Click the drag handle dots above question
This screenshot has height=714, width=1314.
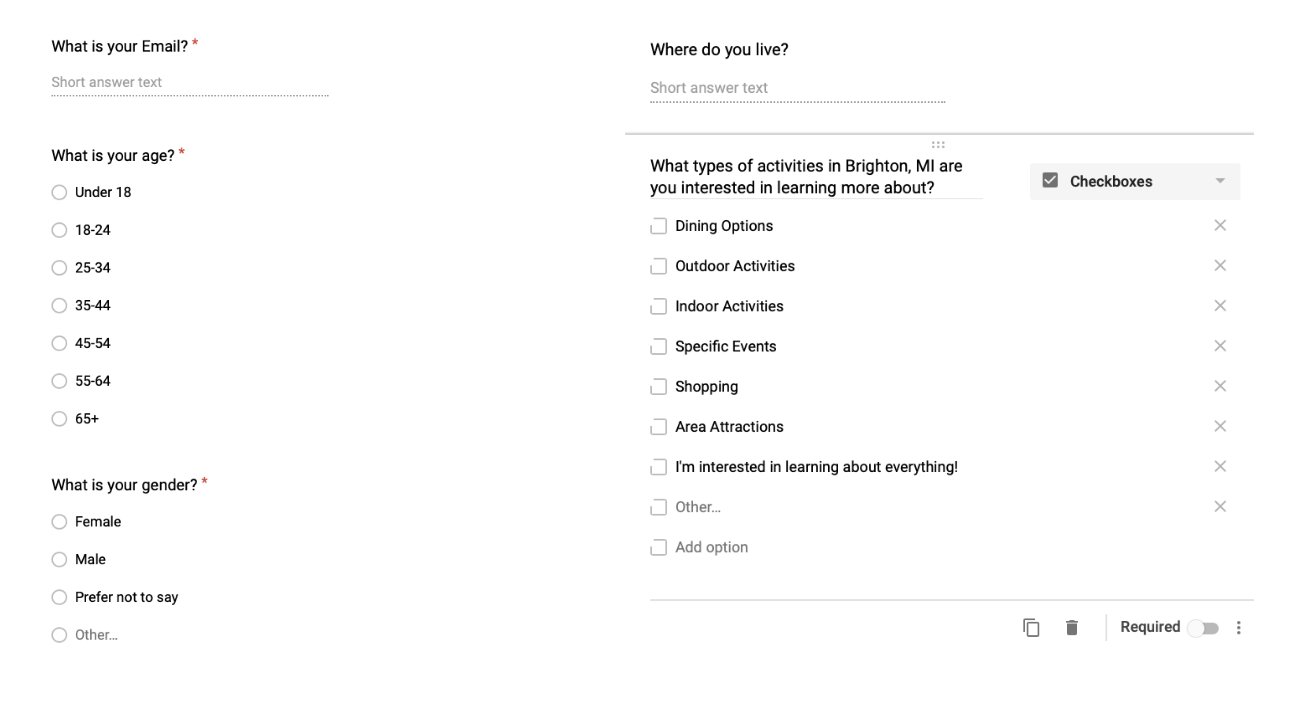pos(938,145)
